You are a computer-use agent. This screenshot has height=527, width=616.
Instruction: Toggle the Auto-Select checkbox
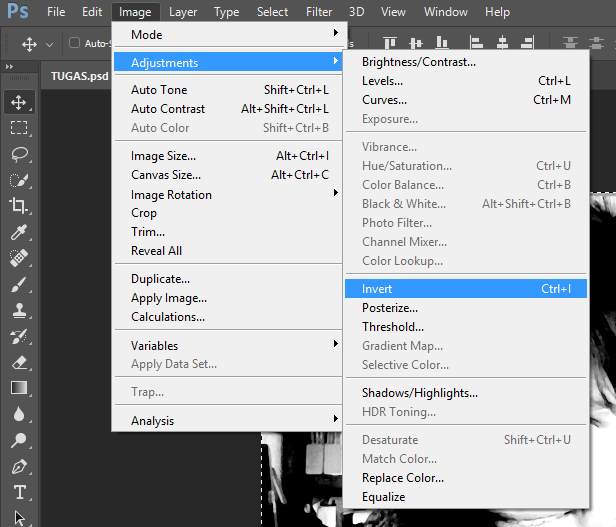click(74, 43)
